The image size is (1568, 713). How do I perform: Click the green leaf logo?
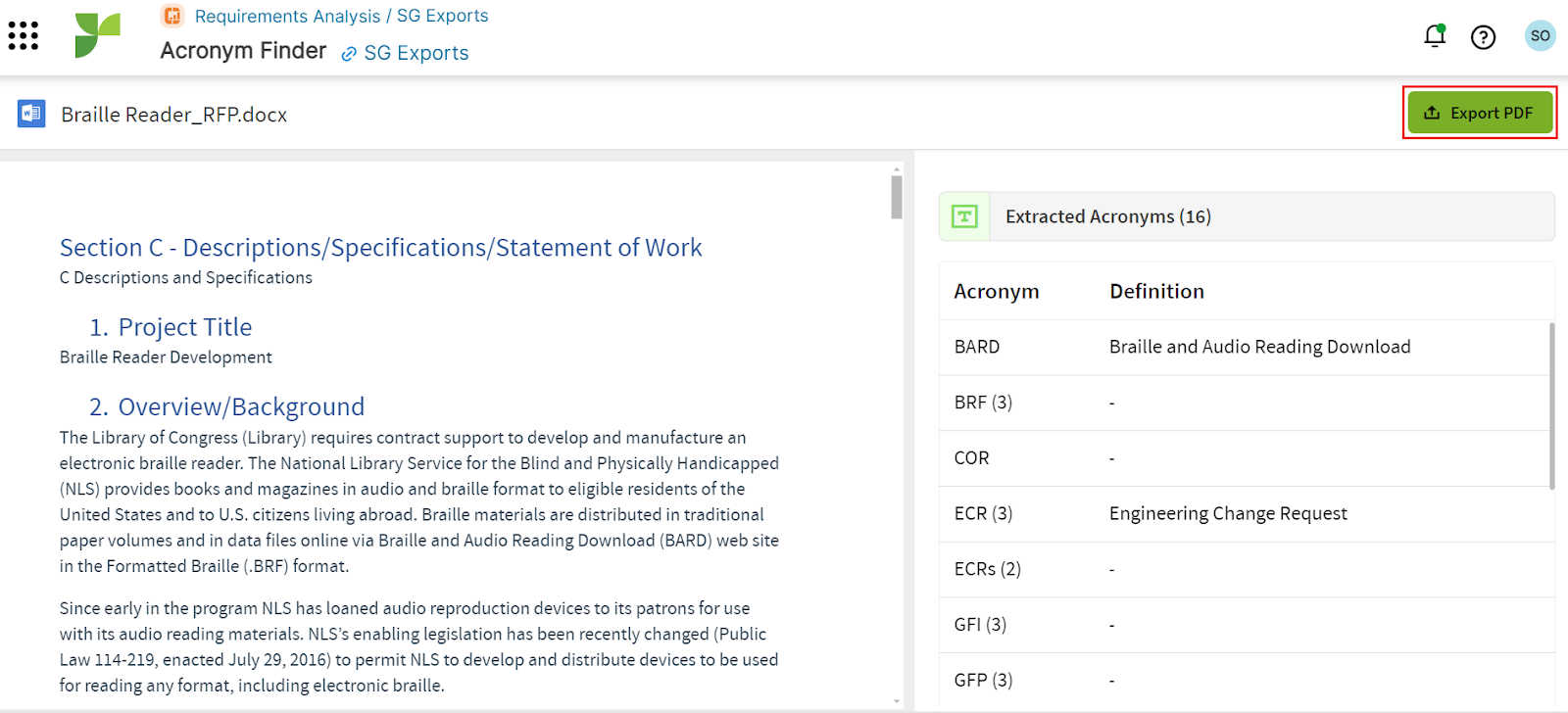[97, 35]
